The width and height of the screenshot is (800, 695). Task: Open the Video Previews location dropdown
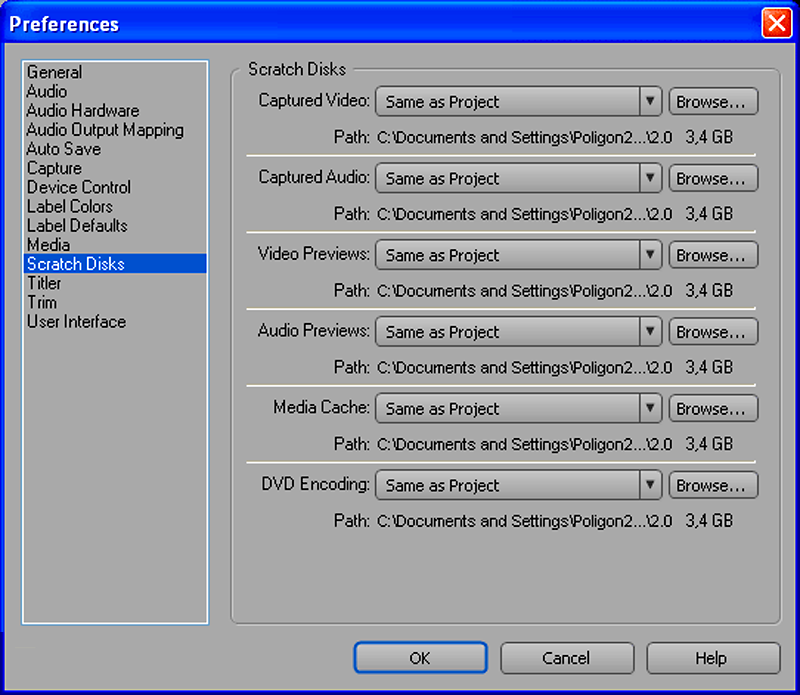click(518, 255)
